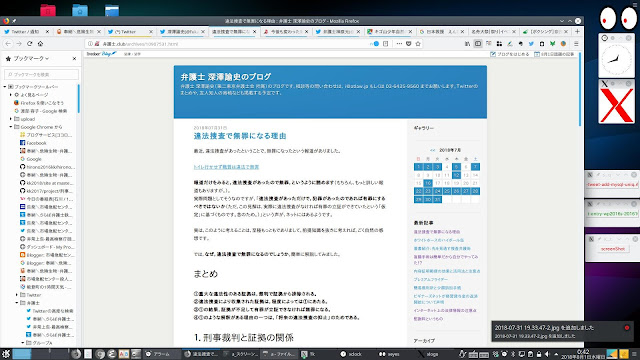This screenshot has height=360, width=640.
Task: Expand the よく見るページ folder
Action: point(11,95)
